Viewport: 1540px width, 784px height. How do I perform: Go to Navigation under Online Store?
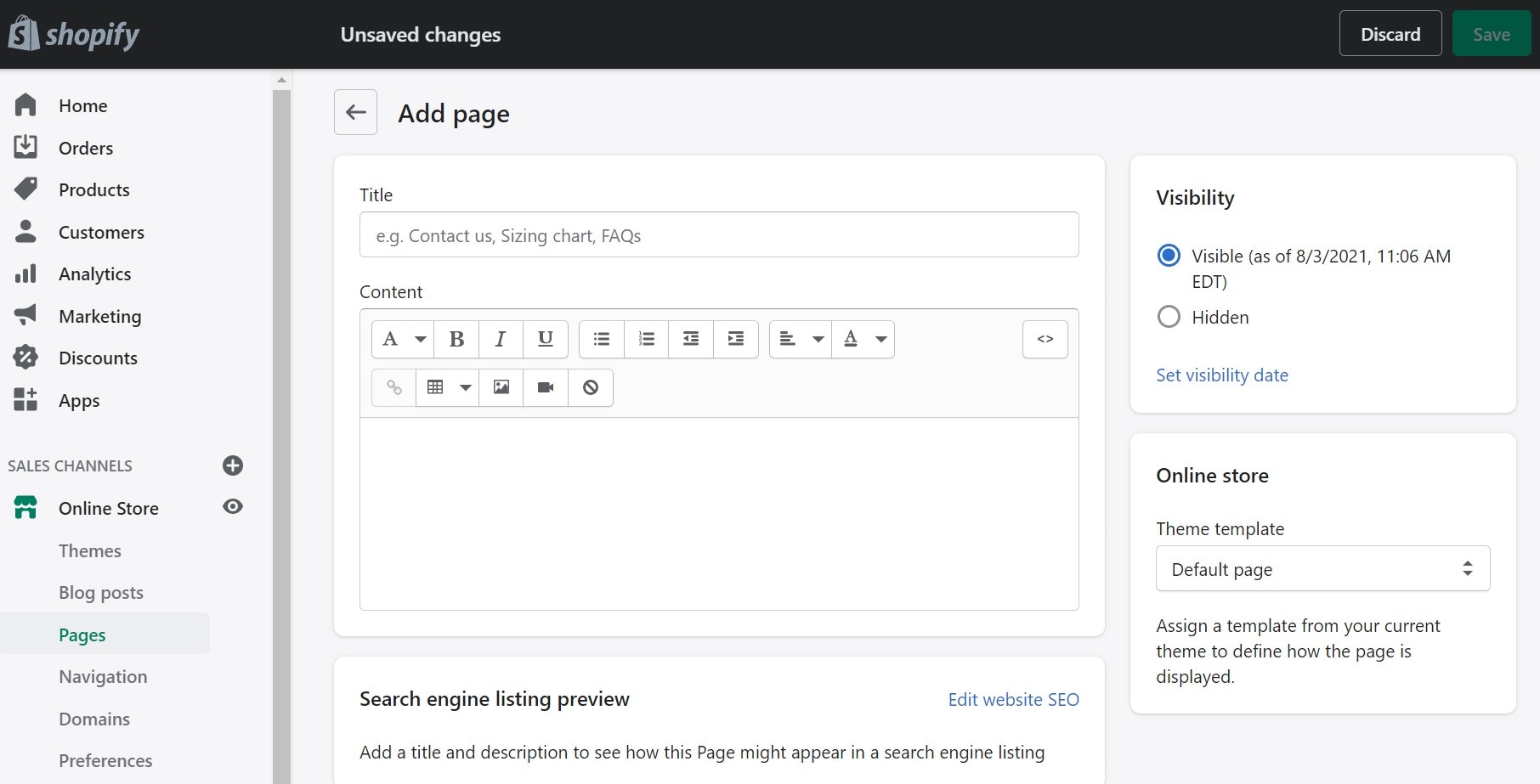103,677
